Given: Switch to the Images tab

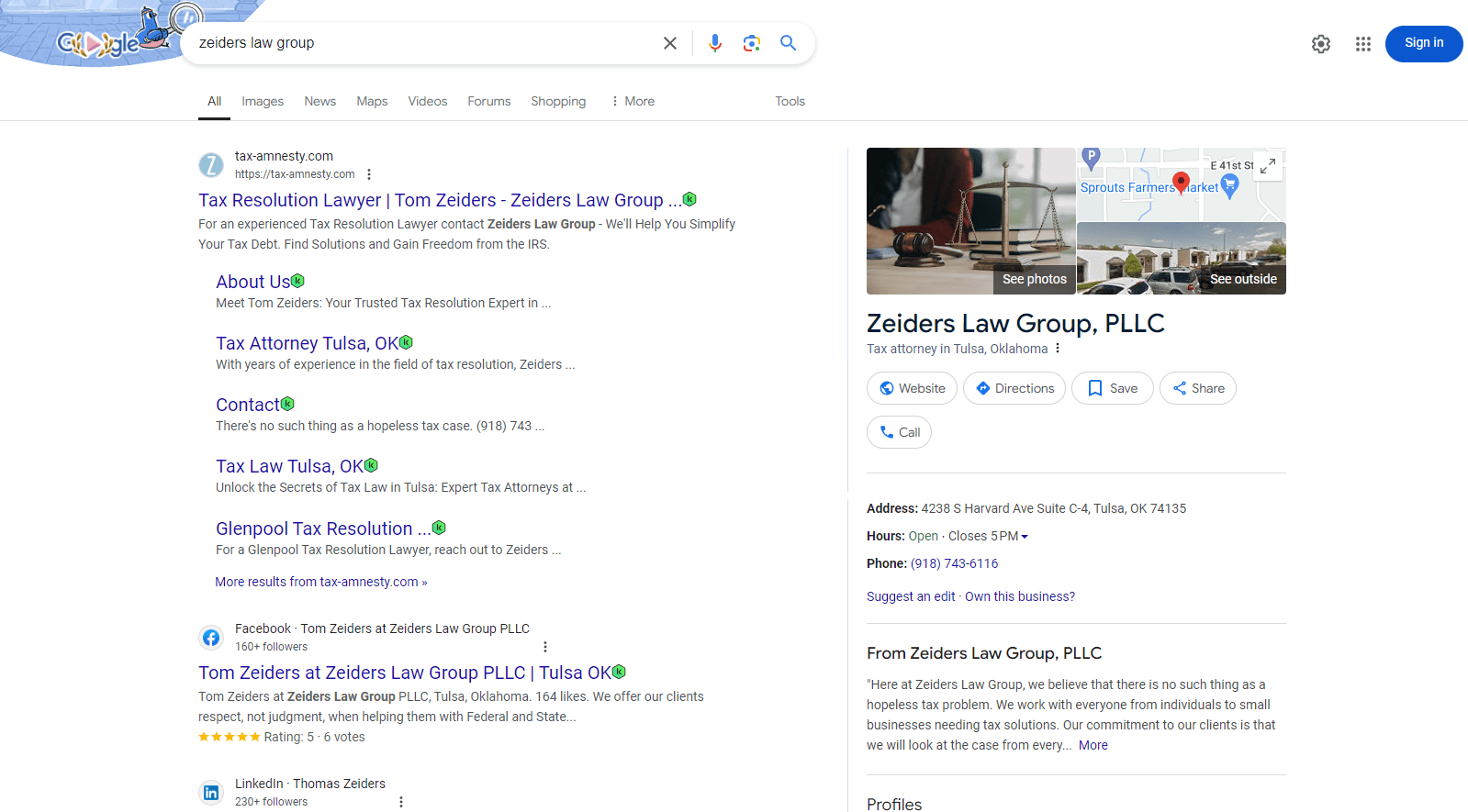Looking at the screenshot, I should 263,101.
